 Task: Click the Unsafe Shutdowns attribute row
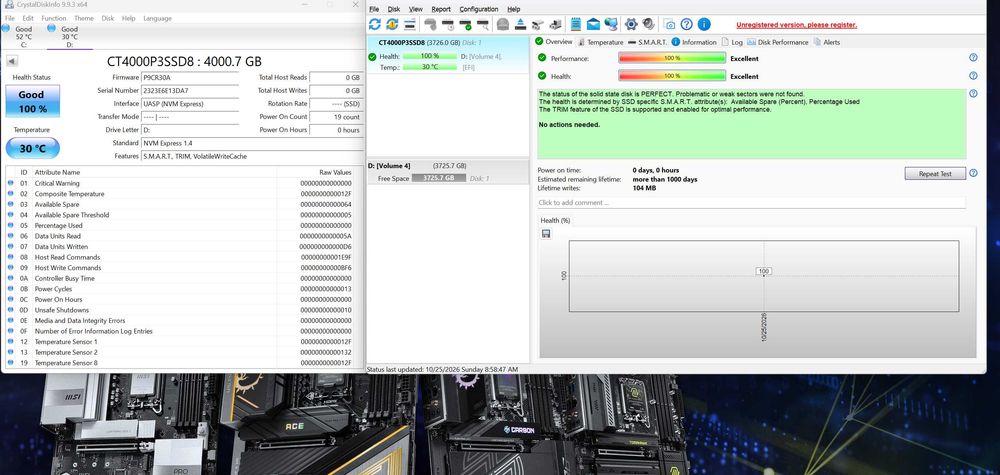(183, 310)
